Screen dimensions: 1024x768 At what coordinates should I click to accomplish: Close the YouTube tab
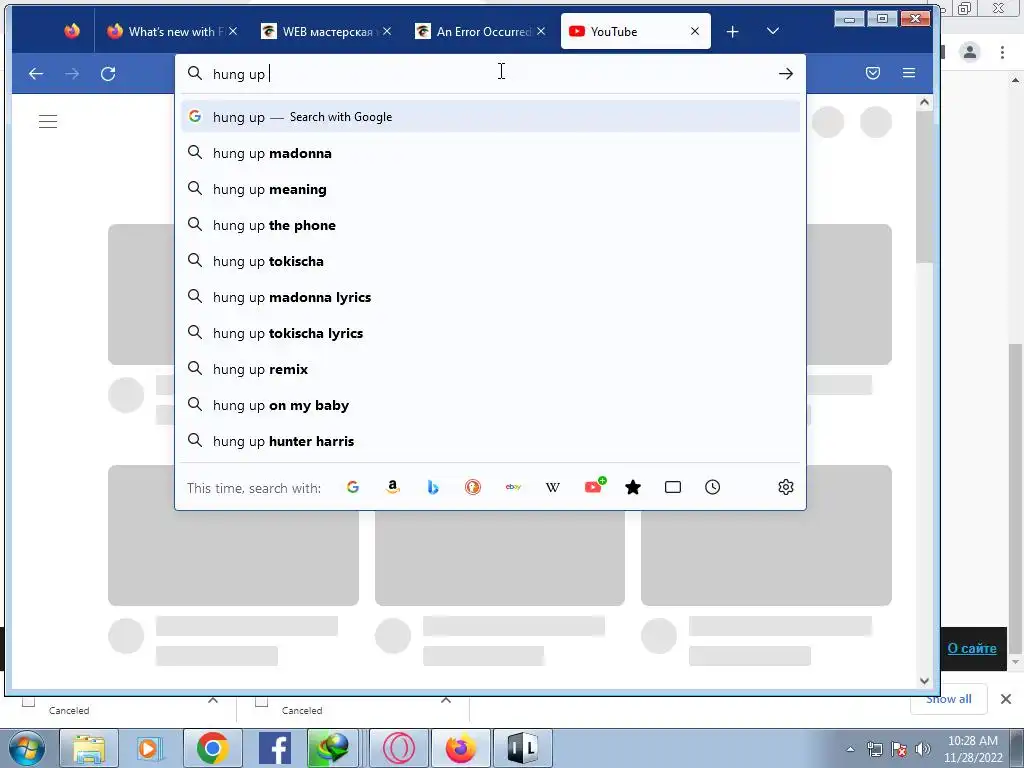pos(695,31)
